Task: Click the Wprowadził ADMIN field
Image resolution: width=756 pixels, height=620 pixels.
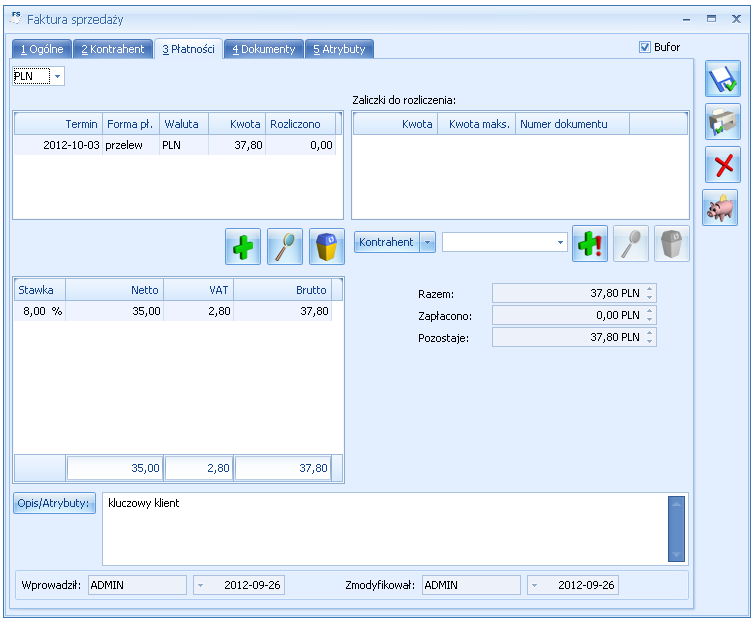Action: point(137,585)
